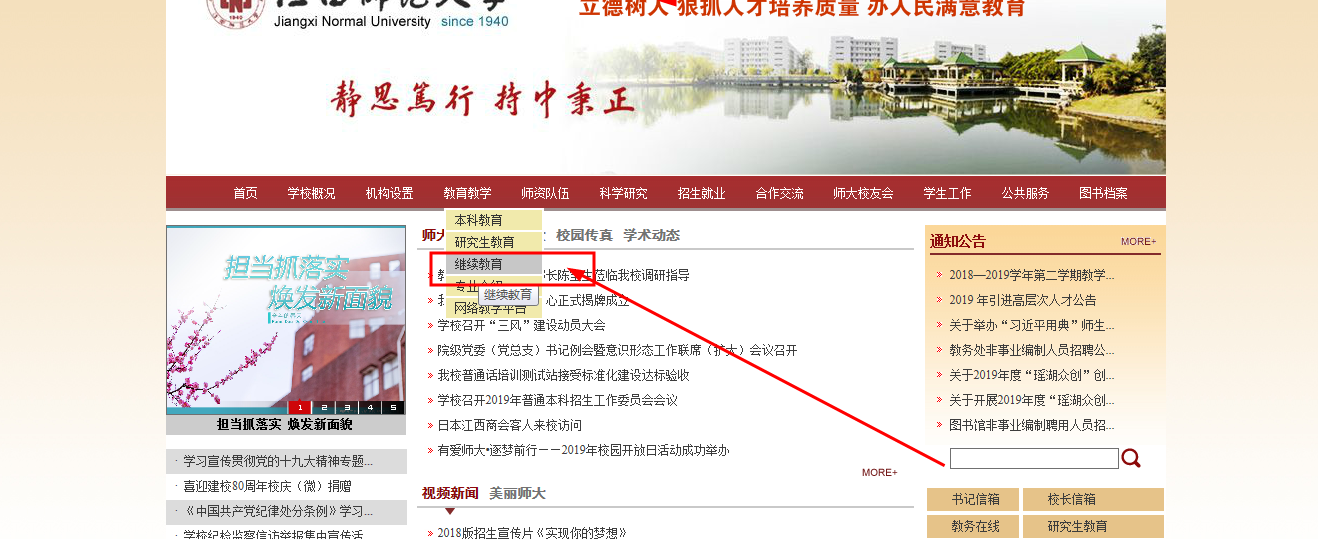This screenshot has width=1318, height=539.
Task: Switch to the 校园传真 tab
Action: (x=585, y=235)
